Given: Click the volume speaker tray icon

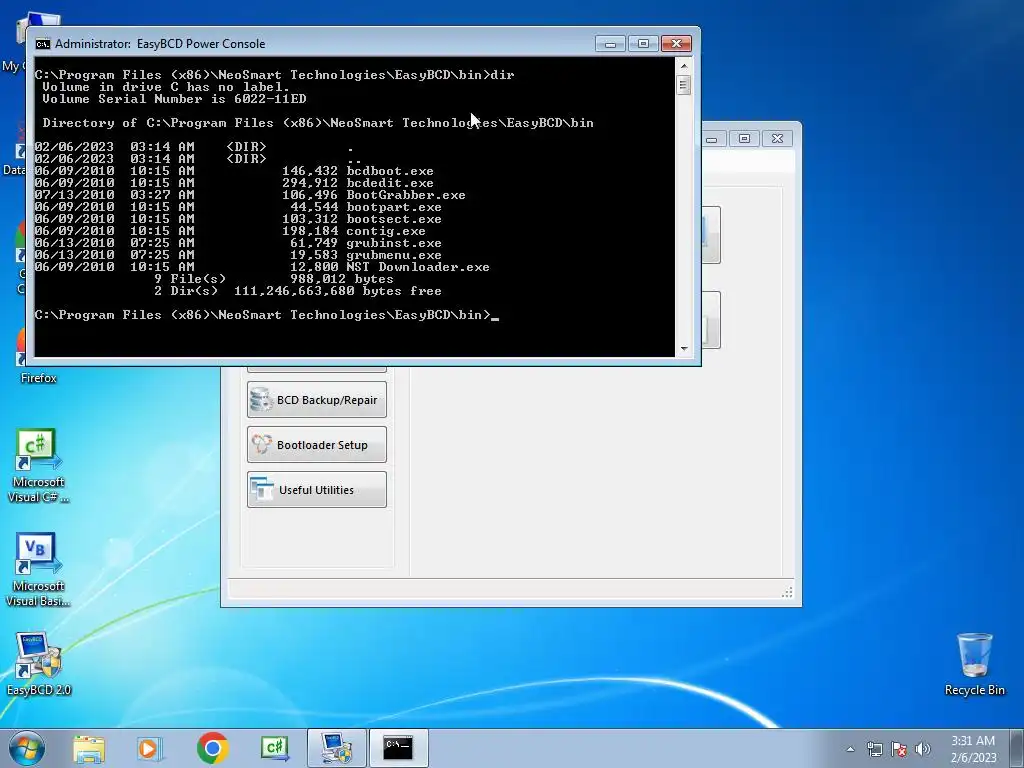Looking at the screenshot, I should tap(923, 749).
